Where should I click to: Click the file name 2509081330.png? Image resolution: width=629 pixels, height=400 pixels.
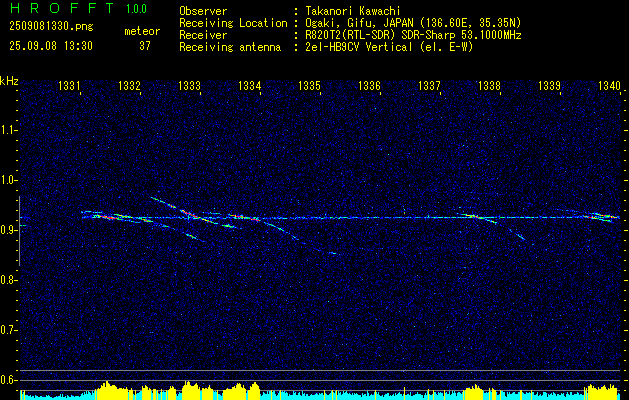click(51, 27)
